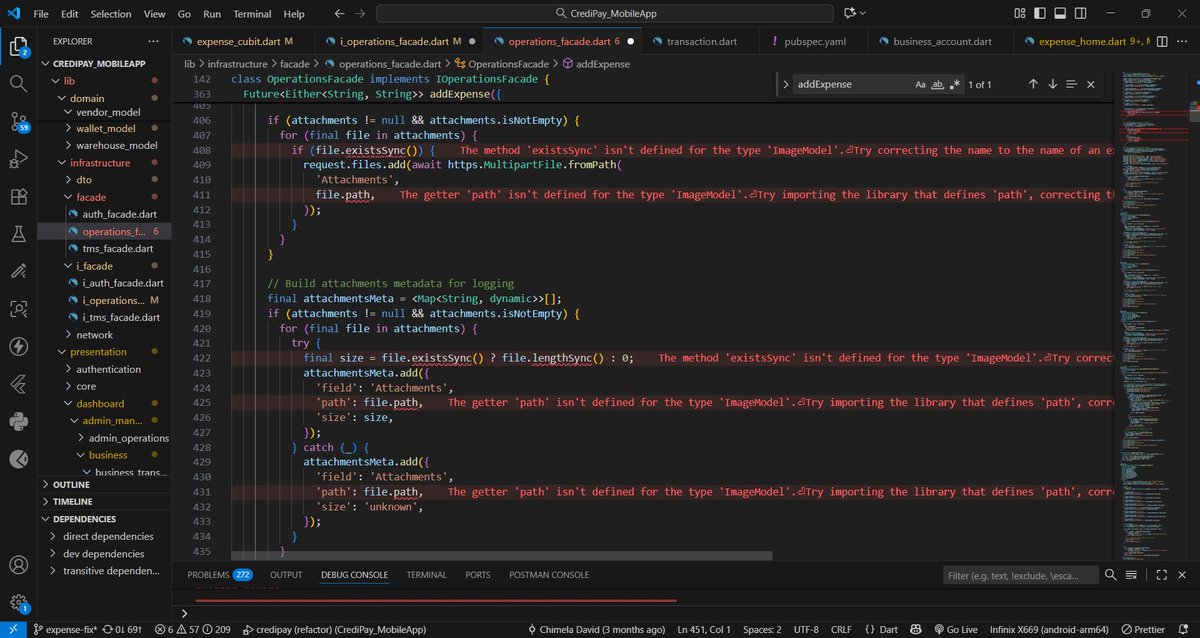Image resolution: width=1200 pixels, height=638 pixels.
Task: Open Source Control showing 59 pending changes
Action: pos(18,123)
